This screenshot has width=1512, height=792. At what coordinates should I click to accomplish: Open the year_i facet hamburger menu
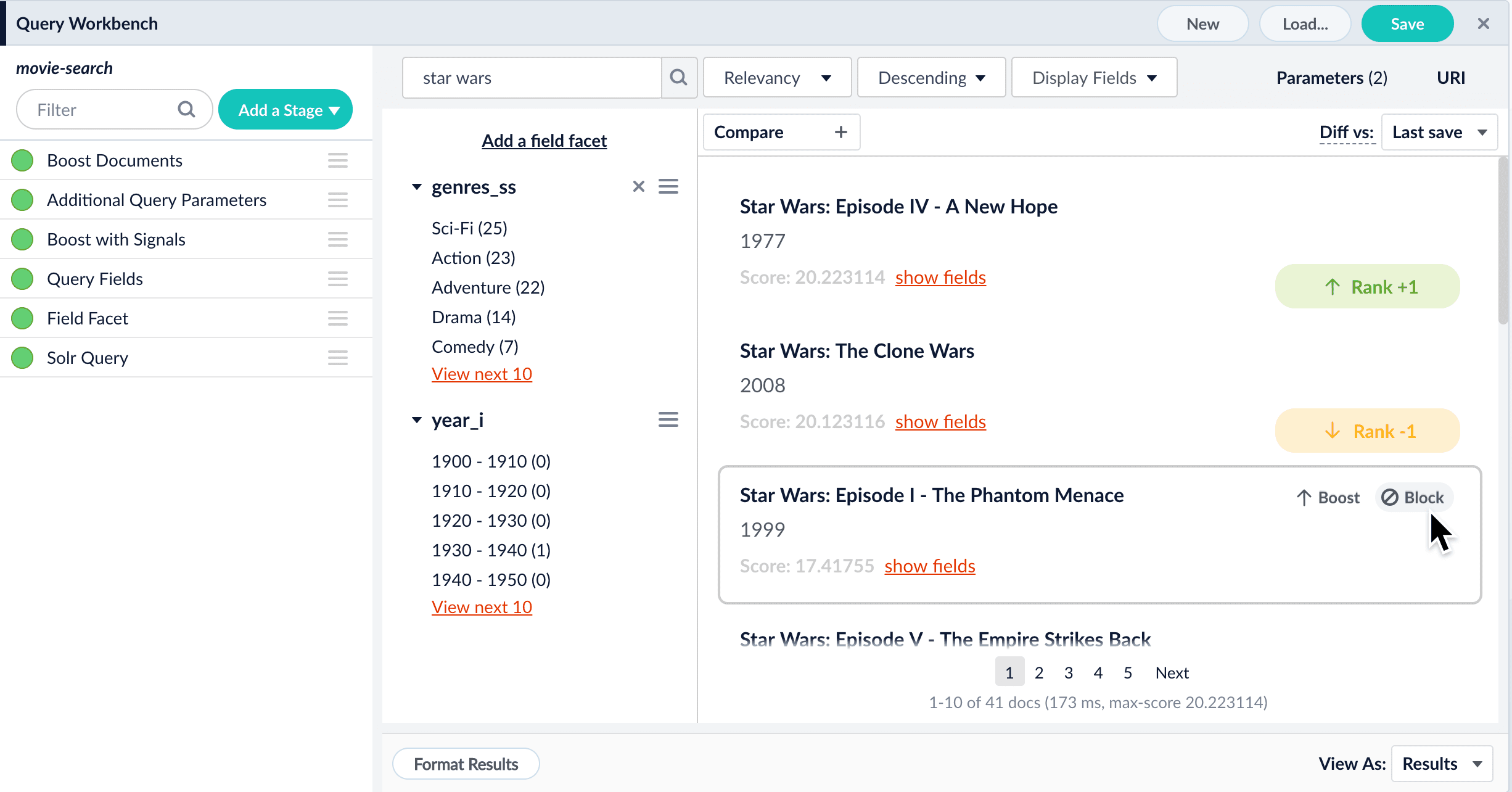(x=668, y=420)
